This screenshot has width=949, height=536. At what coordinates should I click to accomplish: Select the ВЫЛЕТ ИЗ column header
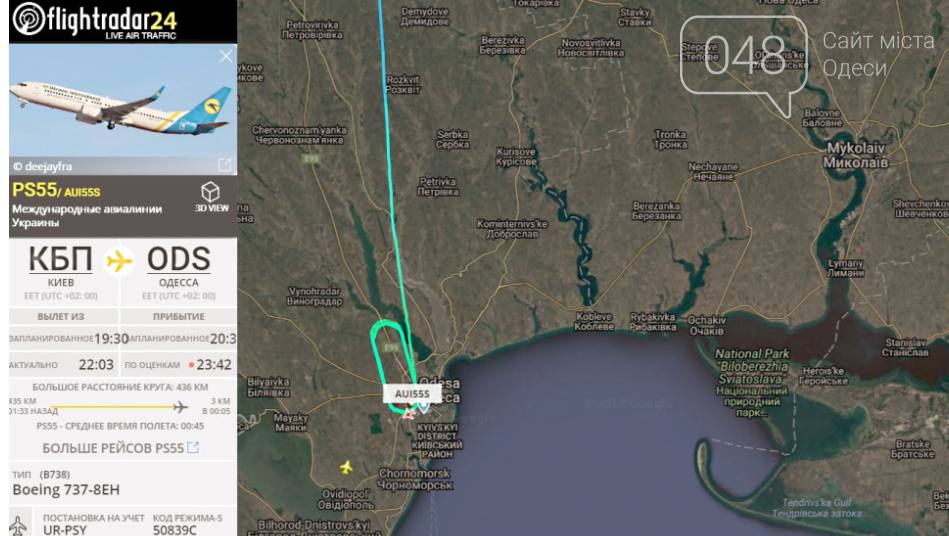(61, 316)
